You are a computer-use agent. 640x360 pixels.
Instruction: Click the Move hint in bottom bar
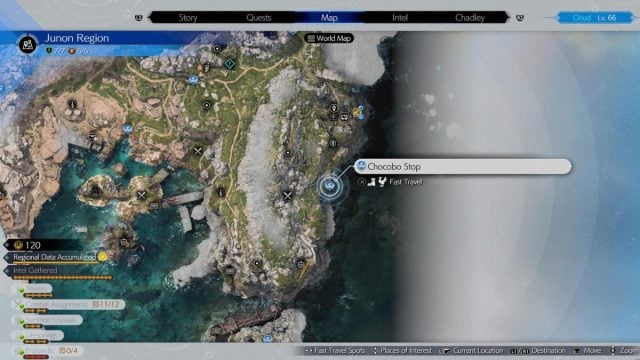pos(588,351)
